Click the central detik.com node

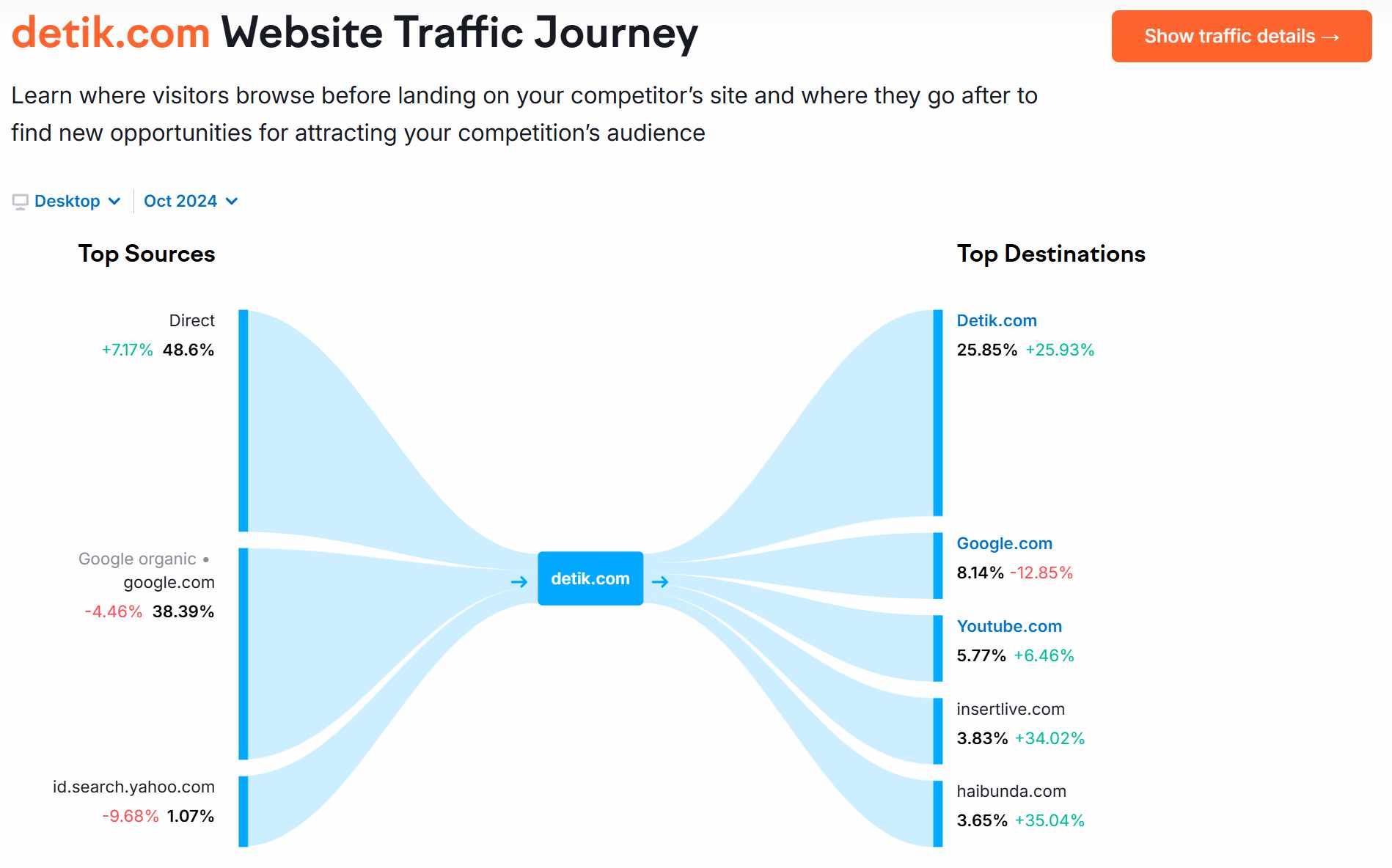pyautogui.click(x=590, y=578)
